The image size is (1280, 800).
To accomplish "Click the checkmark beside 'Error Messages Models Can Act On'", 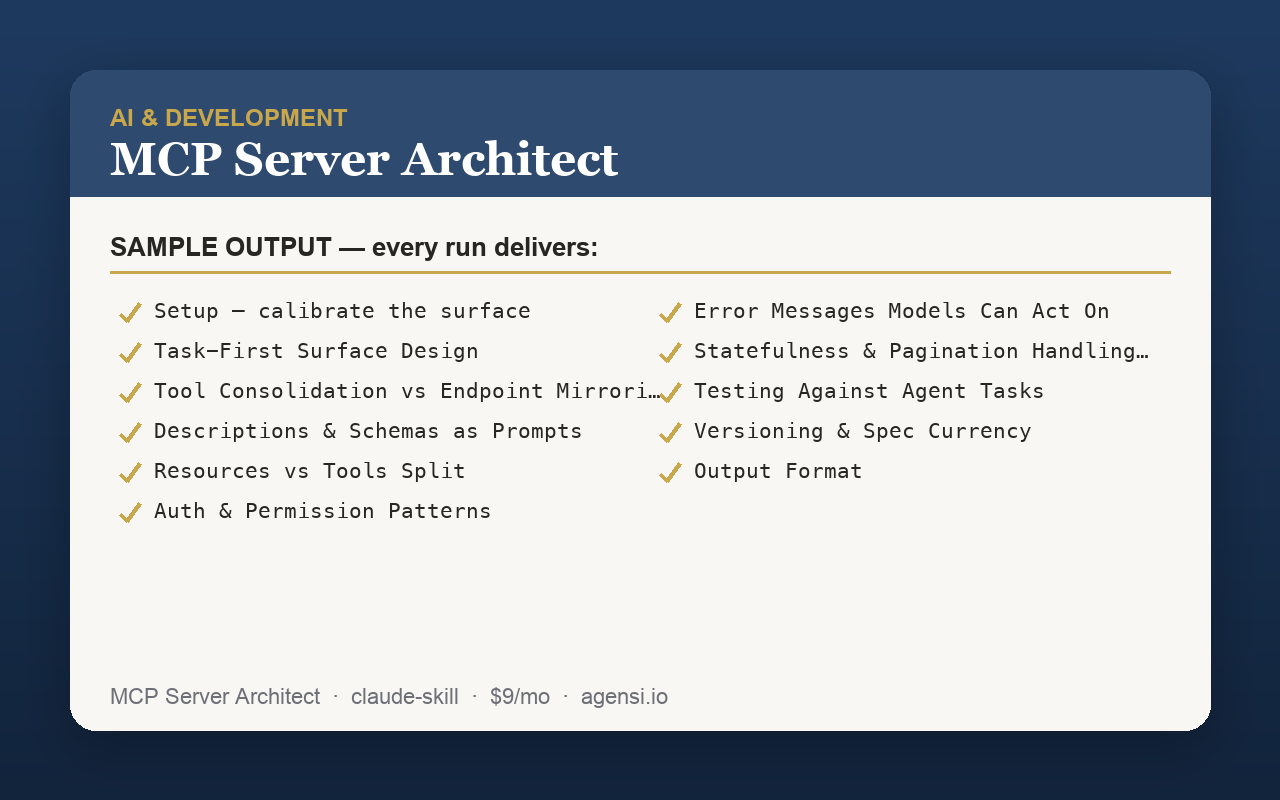I will tap(670, 312).
